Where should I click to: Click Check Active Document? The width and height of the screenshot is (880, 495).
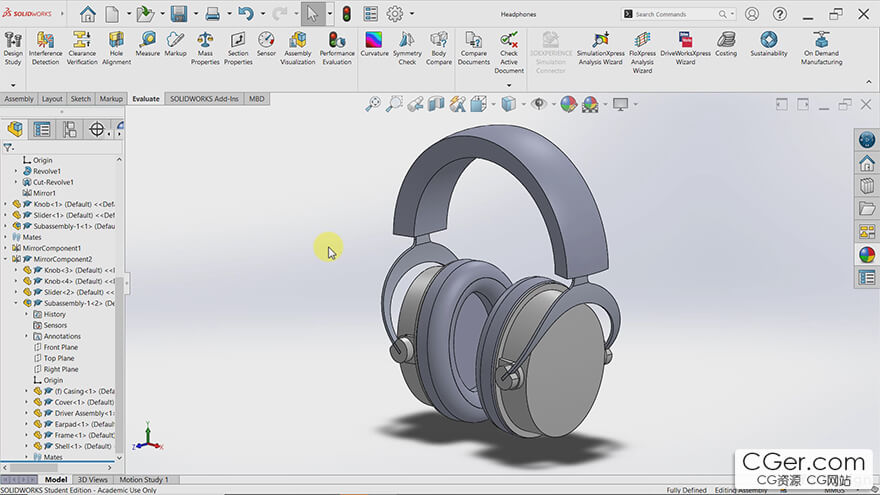coord(509,53)
